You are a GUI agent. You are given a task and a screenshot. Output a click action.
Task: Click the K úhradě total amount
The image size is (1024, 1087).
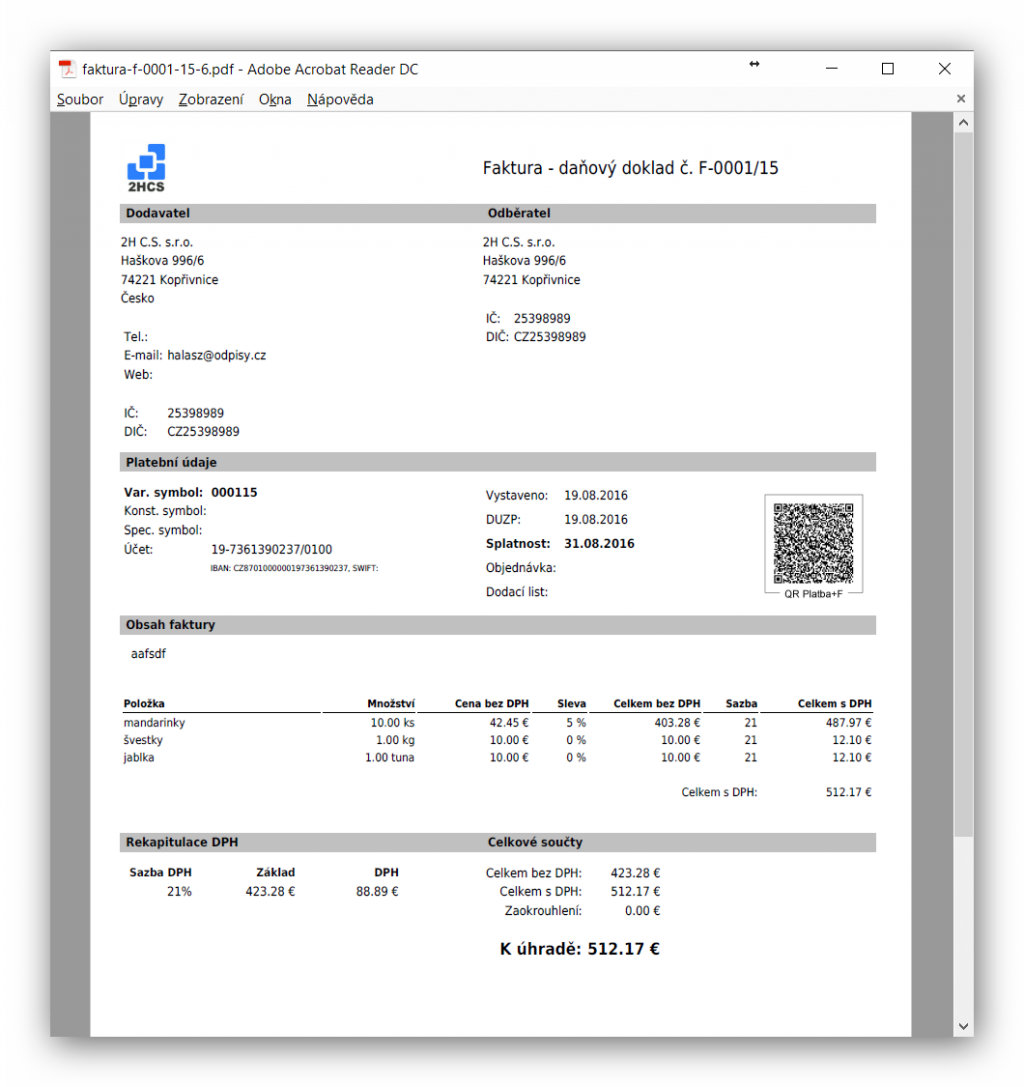579,949
